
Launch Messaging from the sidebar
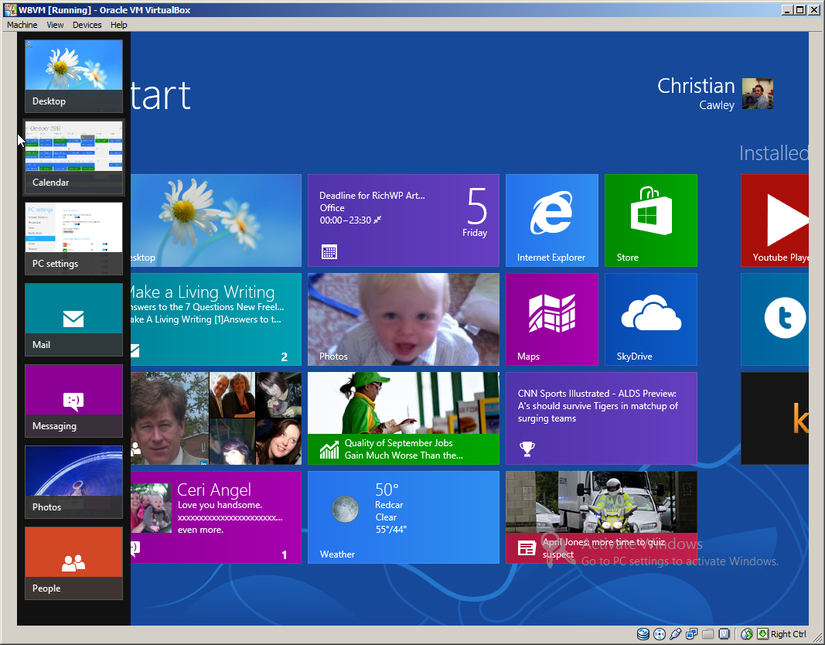(73, 400)
